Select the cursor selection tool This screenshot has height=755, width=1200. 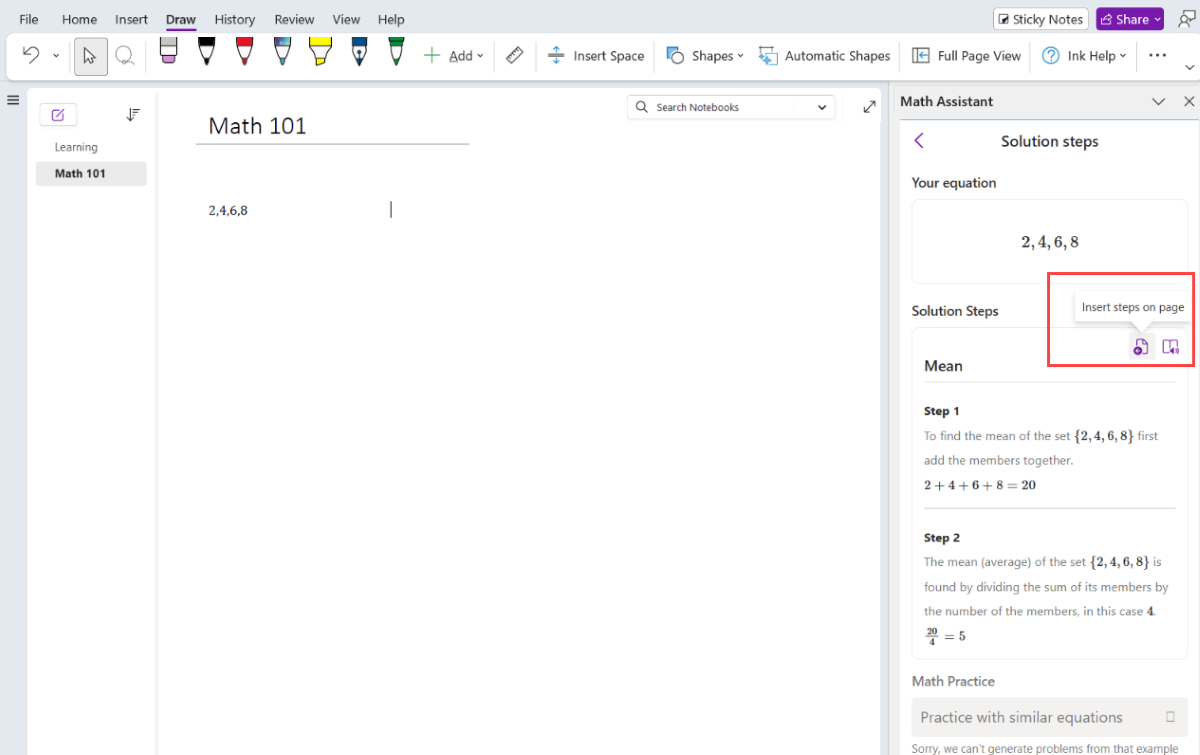90,56
